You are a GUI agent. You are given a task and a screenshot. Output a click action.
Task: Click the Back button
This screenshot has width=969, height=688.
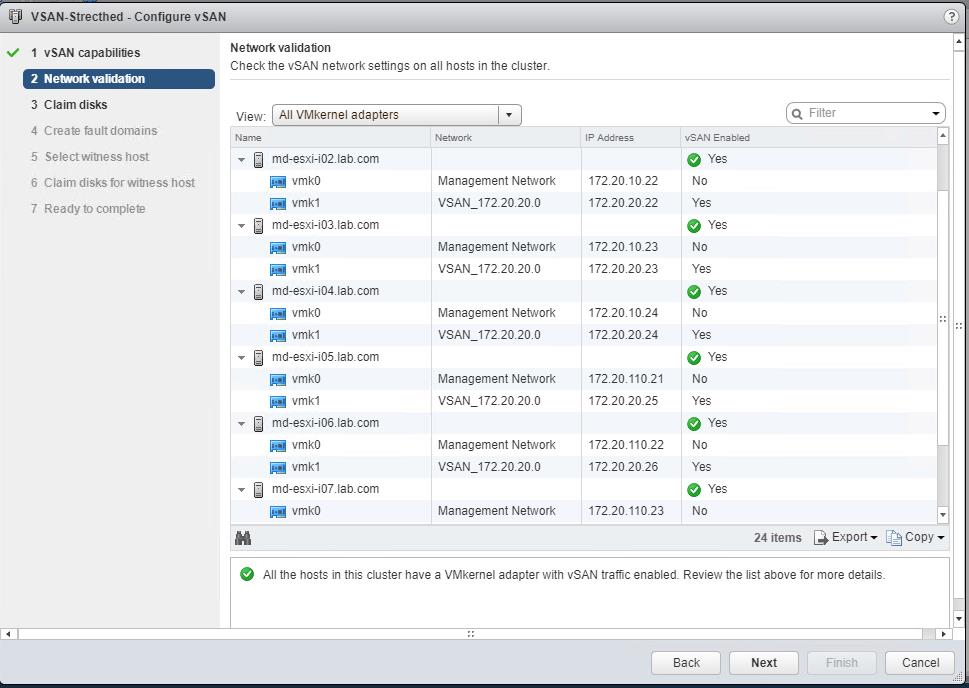(686, 663)
